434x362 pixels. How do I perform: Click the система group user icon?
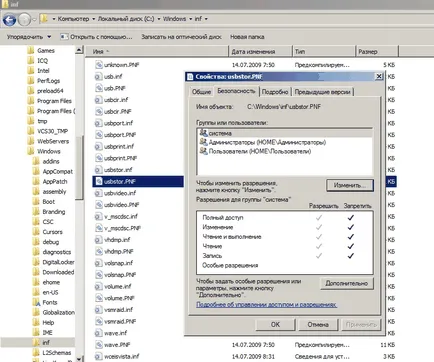coord(203,133)
